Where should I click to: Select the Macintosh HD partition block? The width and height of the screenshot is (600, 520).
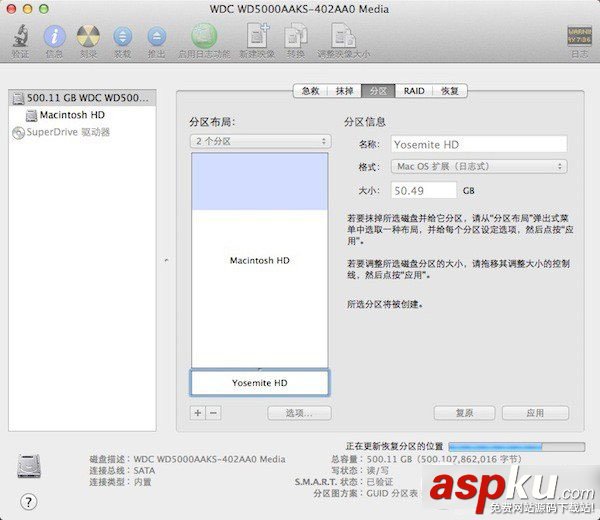[259, 260]
